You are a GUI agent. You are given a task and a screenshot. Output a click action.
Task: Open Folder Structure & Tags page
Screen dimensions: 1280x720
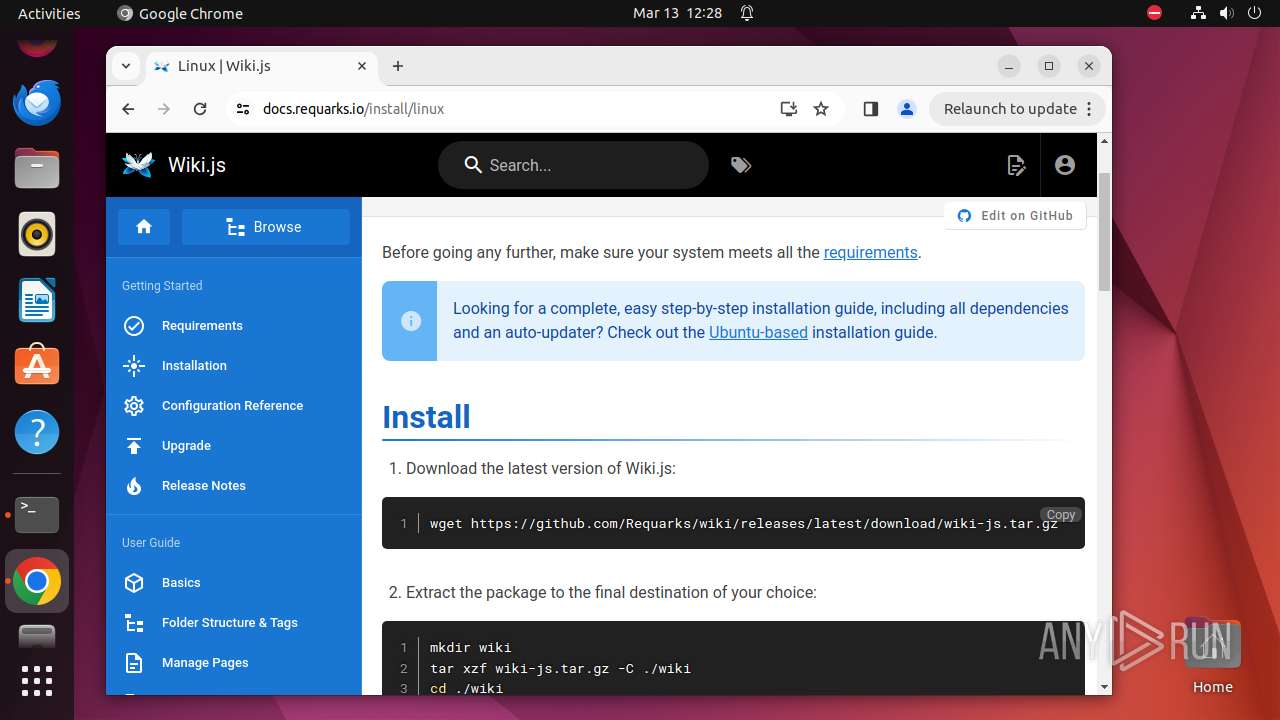[x=234, y=623]
